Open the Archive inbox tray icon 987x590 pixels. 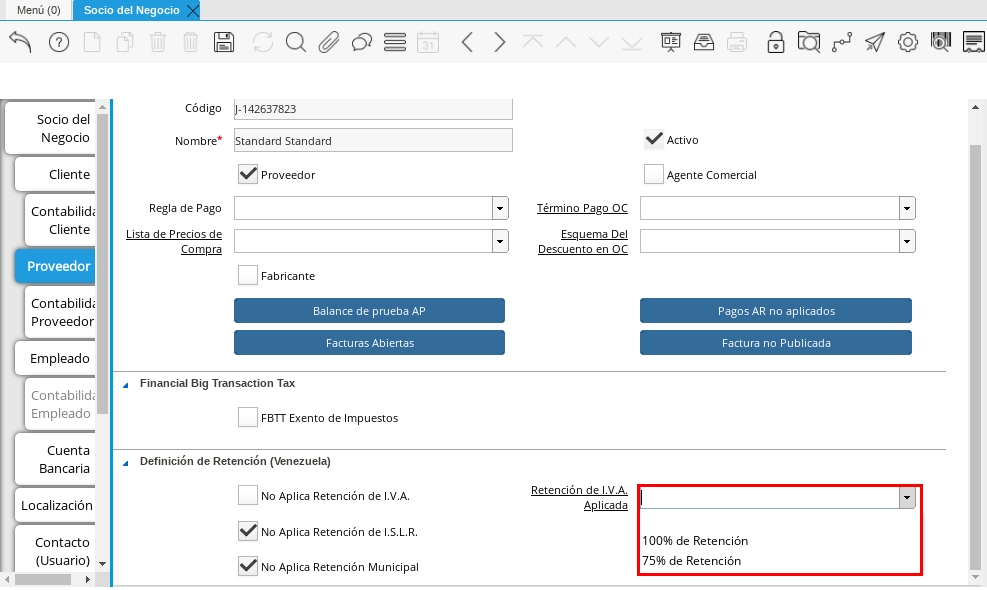click(704, 42)
